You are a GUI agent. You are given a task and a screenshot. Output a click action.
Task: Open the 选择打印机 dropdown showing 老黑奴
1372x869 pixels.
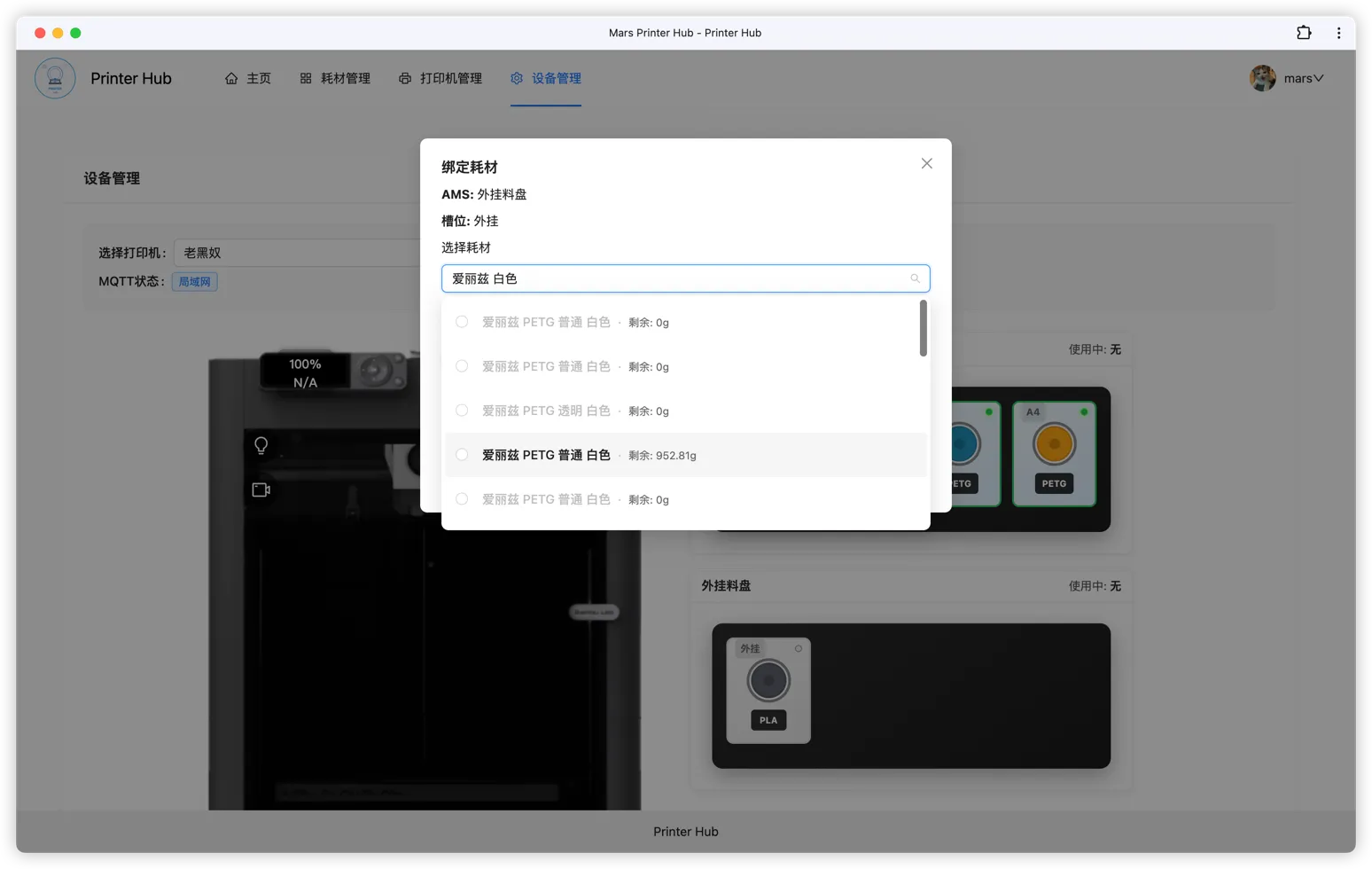pyautogui.click(x=297, y=253)
